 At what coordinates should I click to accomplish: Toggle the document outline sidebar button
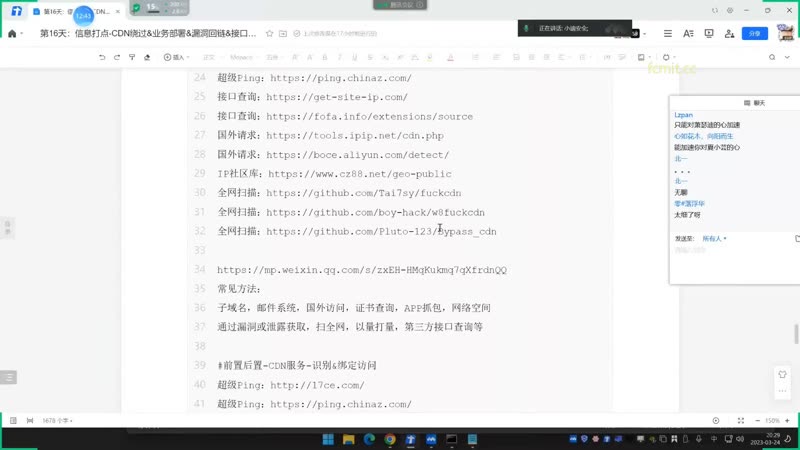9,377
